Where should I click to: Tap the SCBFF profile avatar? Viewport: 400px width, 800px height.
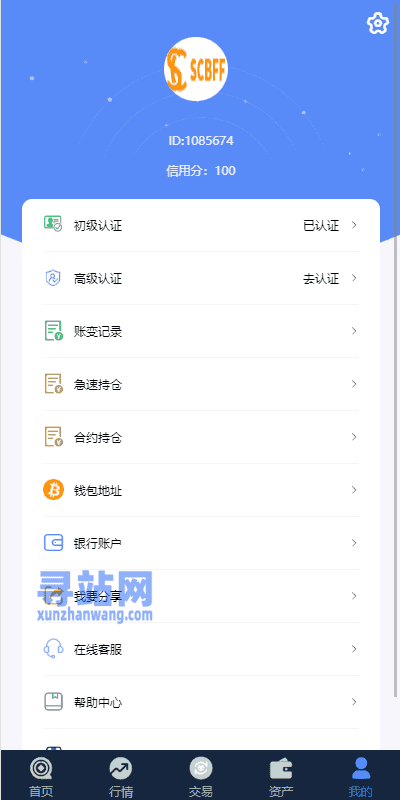196,69
